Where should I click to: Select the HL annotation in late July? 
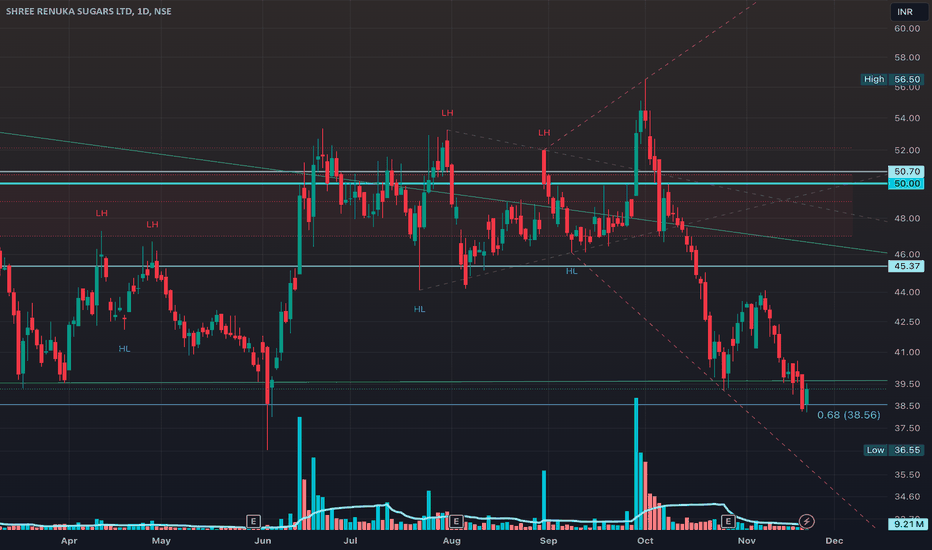point(419,309)
